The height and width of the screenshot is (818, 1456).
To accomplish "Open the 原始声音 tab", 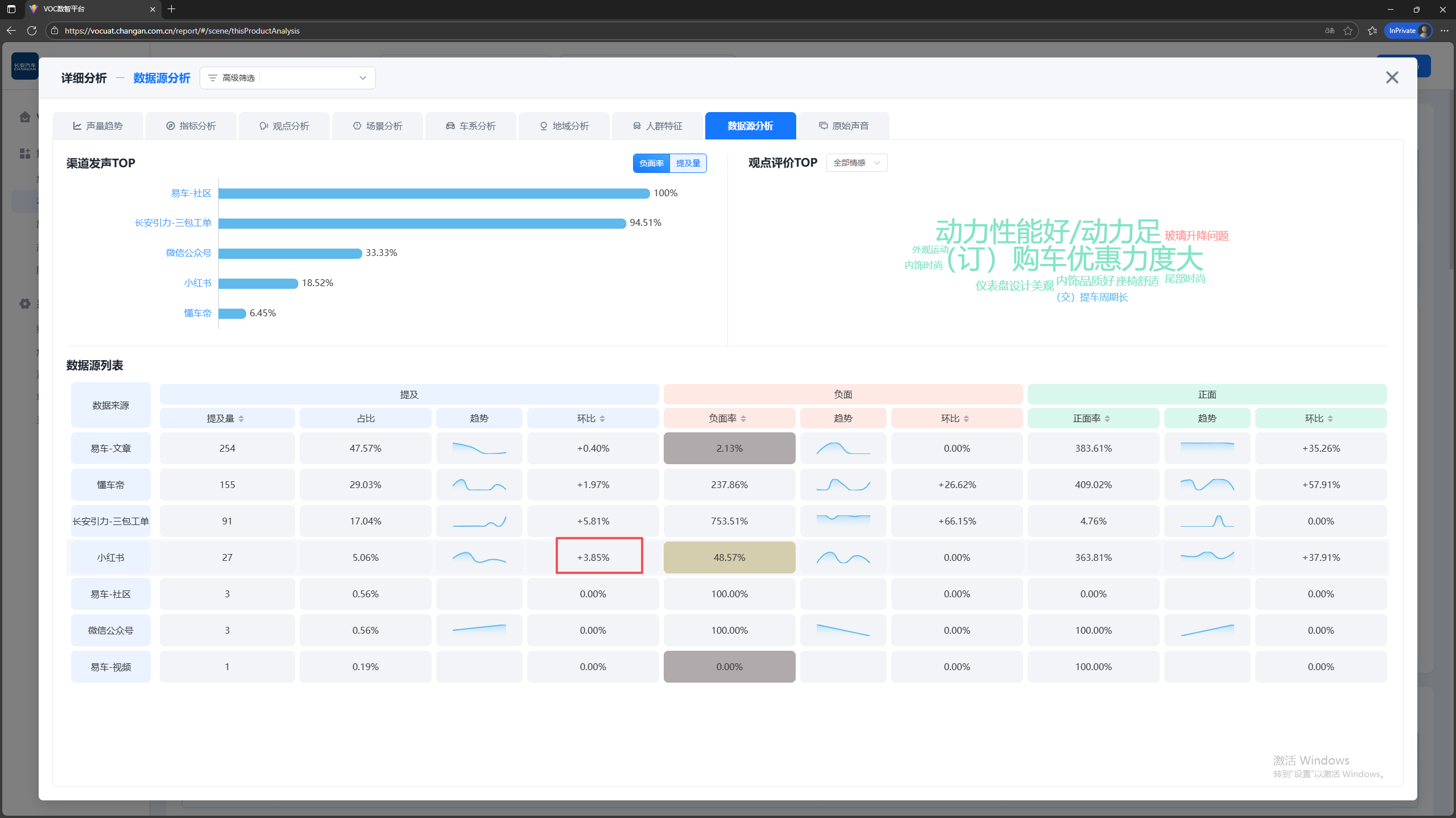I will tap(844, 126).
